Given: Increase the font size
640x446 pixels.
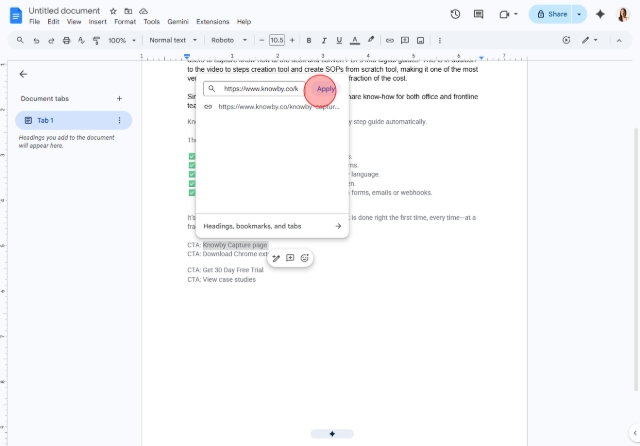Looking at the screenshot, I should coord(292,40).
